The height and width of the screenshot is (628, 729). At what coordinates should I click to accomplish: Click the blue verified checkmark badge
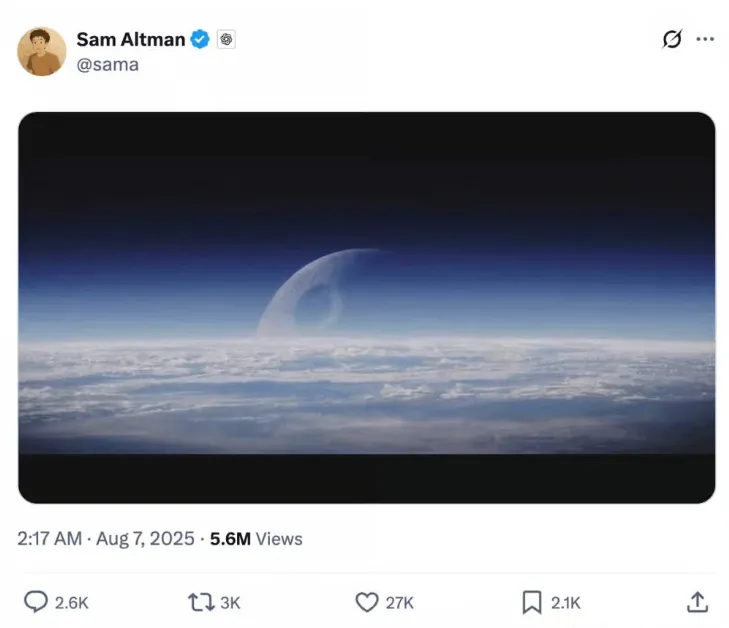tap(200, 39)
